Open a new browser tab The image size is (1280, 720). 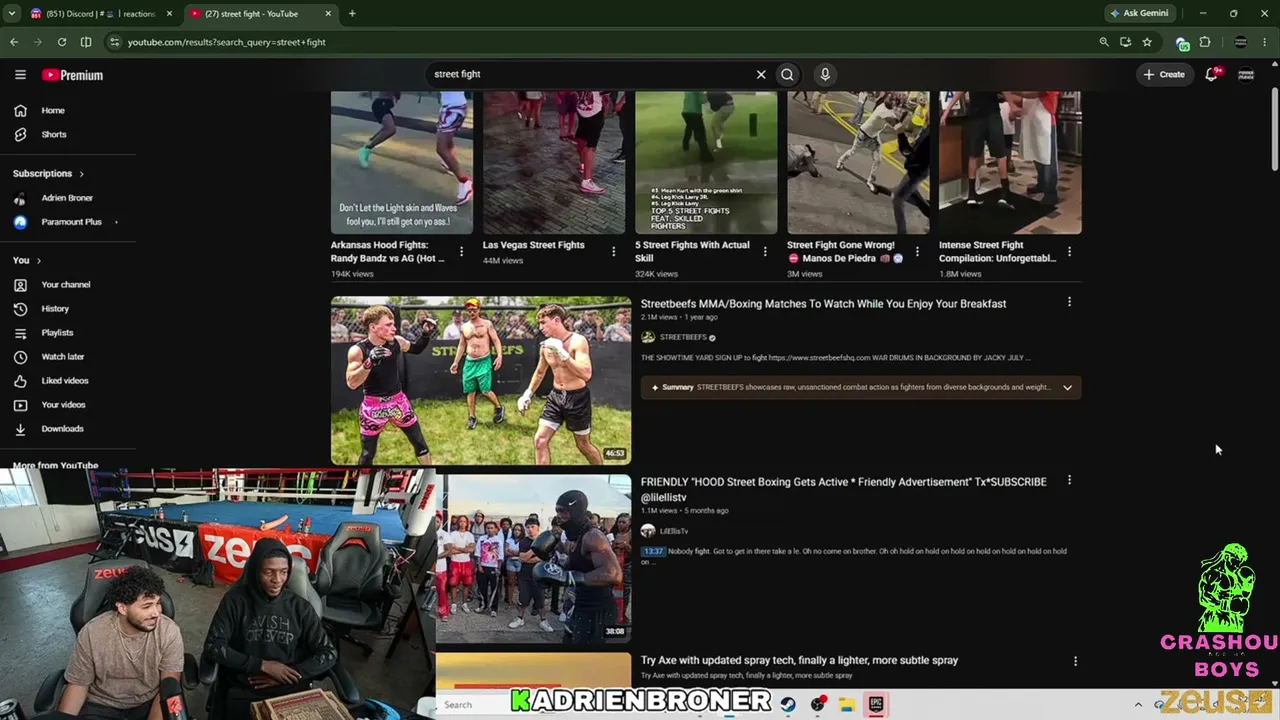352,14
